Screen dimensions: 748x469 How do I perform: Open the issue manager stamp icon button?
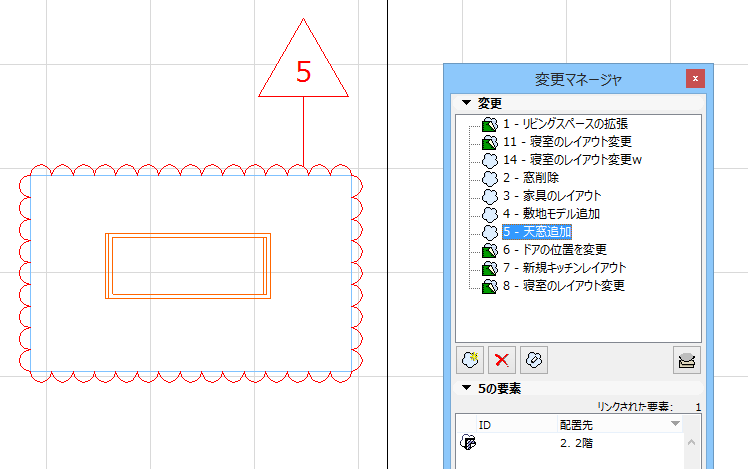[687, 360]
